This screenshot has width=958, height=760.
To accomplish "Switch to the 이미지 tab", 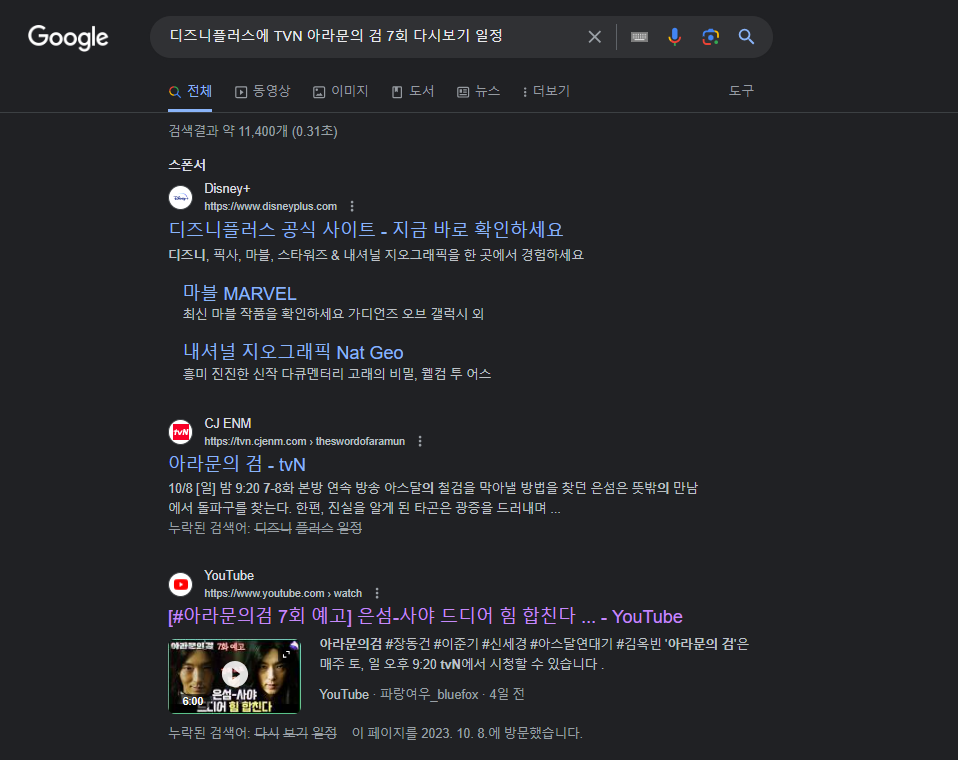I will 340,92.
